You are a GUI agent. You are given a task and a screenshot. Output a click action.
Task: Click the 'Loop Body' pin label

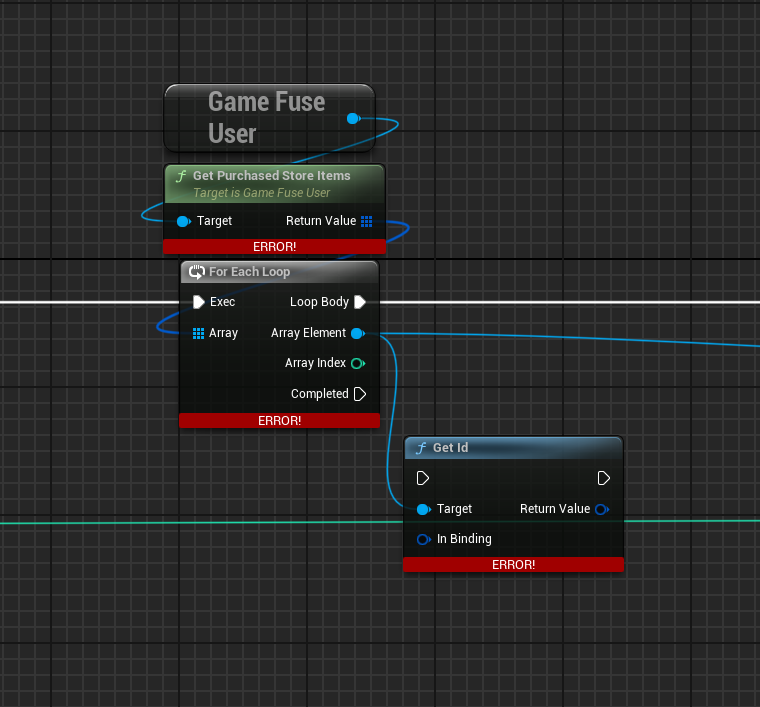(x=319, y=302)
